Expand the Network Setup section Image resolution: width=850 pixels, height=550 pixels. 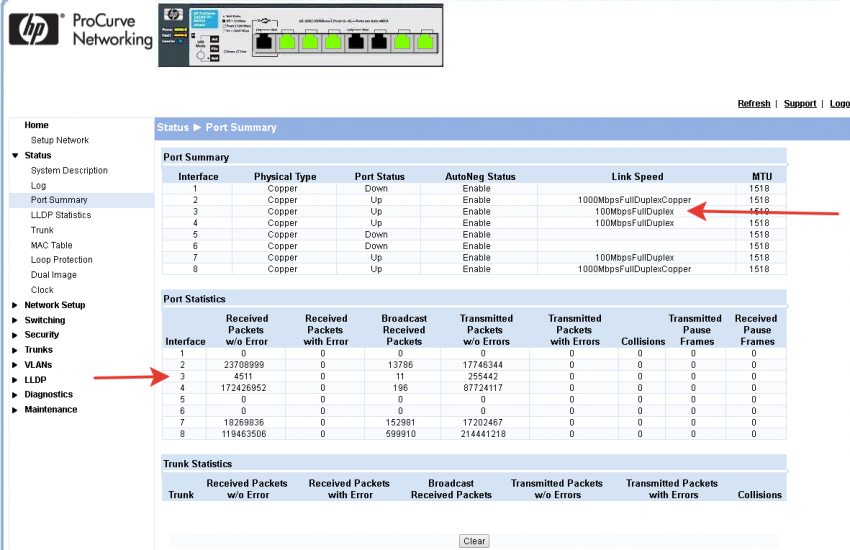(14, 305)
